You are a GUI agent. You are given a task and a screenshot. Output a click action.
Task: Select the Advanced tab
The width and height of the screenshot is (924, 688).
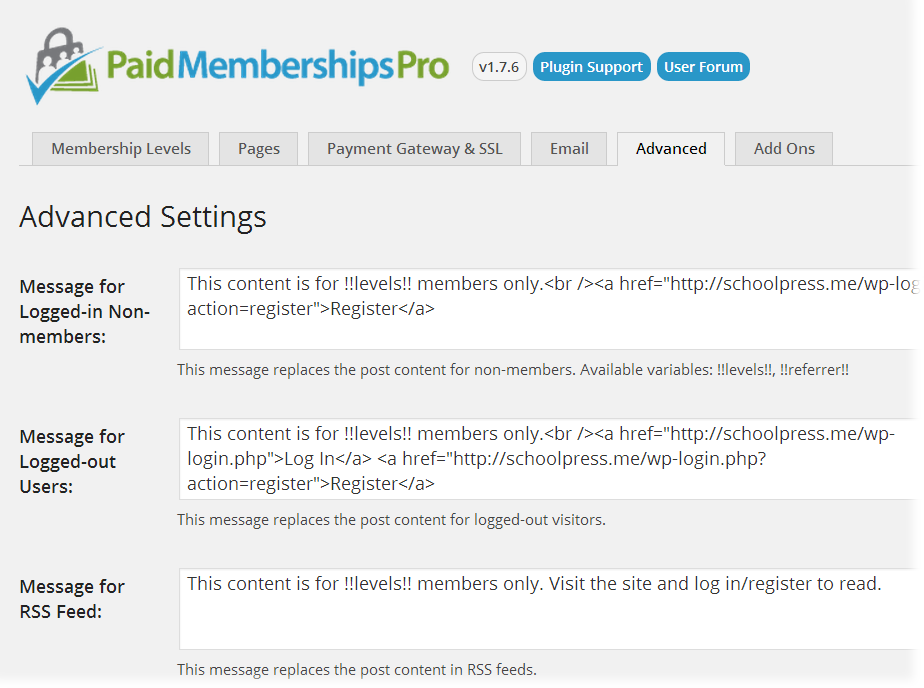pos(671,148)
